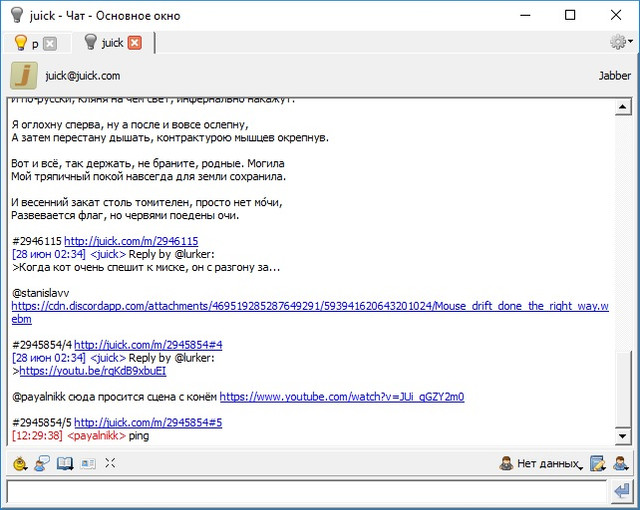Click the chat scrollbar up arrow
The height and width of the screenshot is (510, 640).
pos(623,107)
